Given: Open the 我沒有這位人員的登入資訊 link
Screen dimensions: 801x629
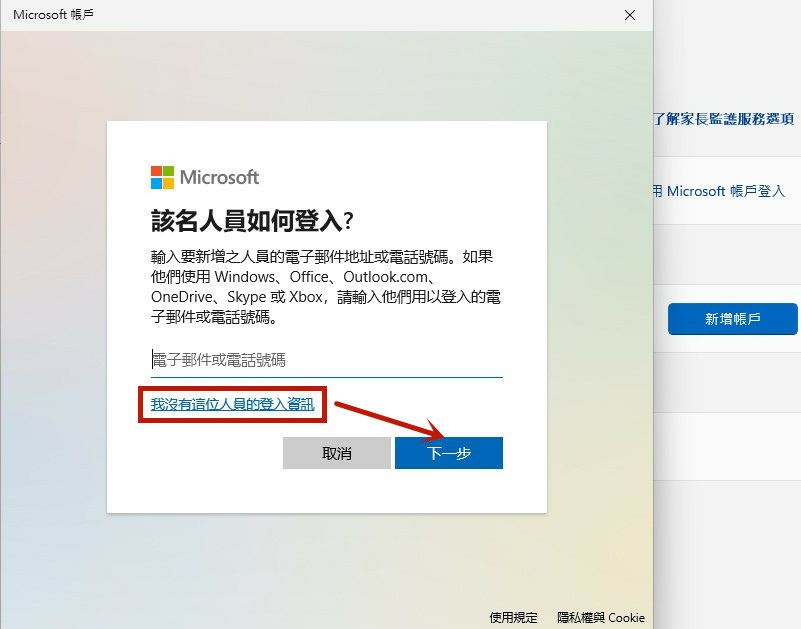Looking at the screenshot, I should click(232, 404).
